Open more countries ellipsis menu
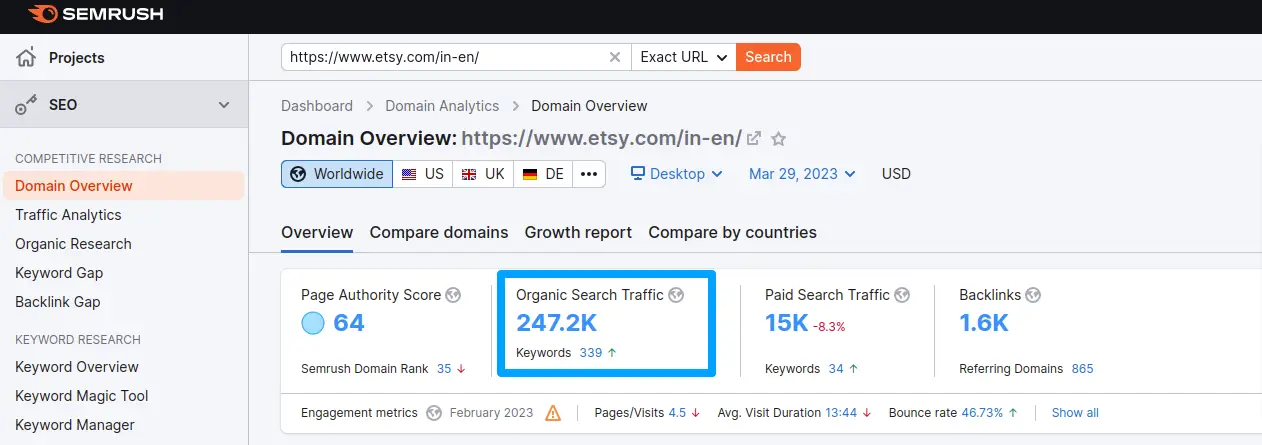This screenshot has width=1262, height=445. tap(588, 174)
